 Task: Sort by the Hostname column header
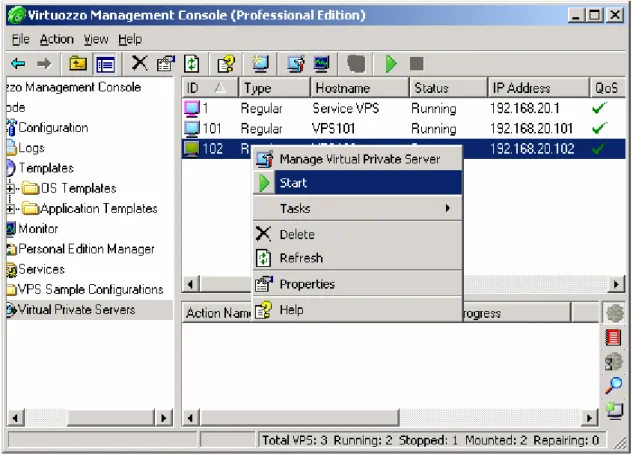click(x=360, y=88)
